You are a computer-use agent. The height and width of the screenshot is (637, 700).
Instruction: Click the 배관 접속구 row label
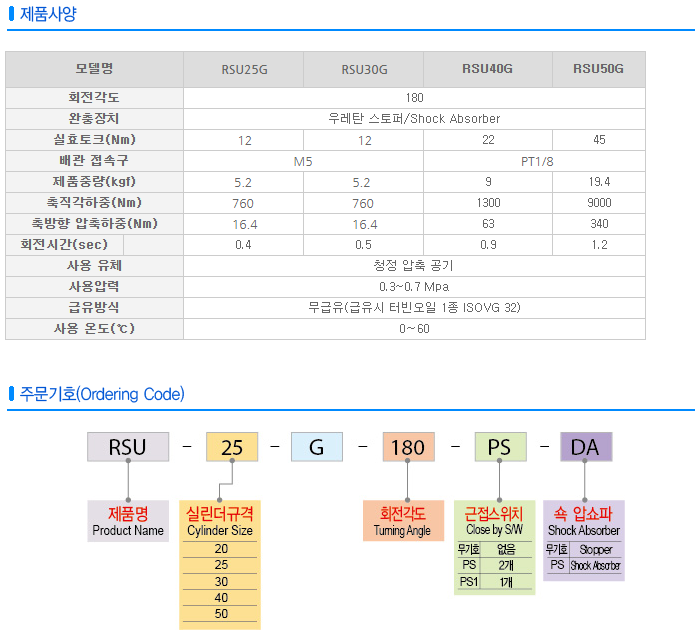[94, 160]
